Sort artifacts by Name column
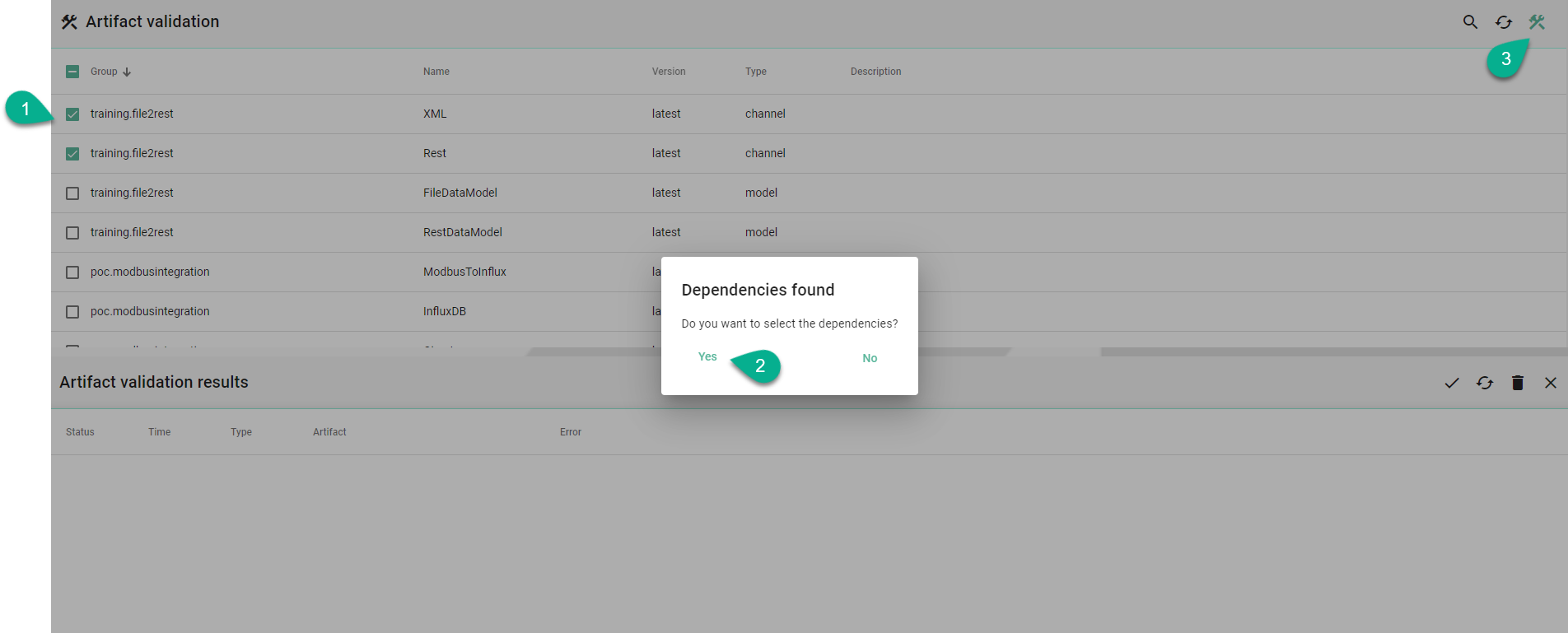The height and width of the screenshot is (633, 1568). [436, 72]
